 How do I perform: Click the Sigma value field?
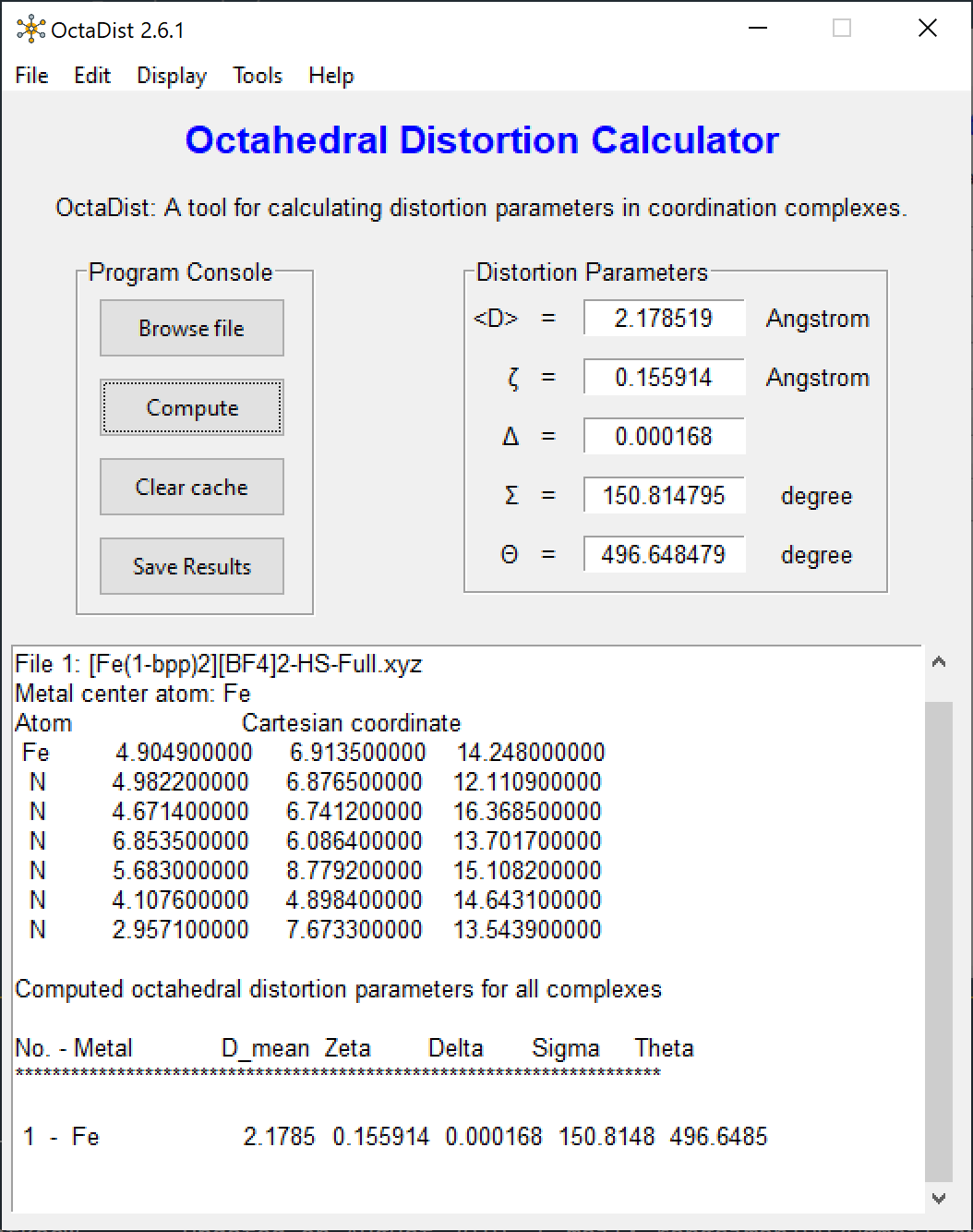[x=664, y=496]
